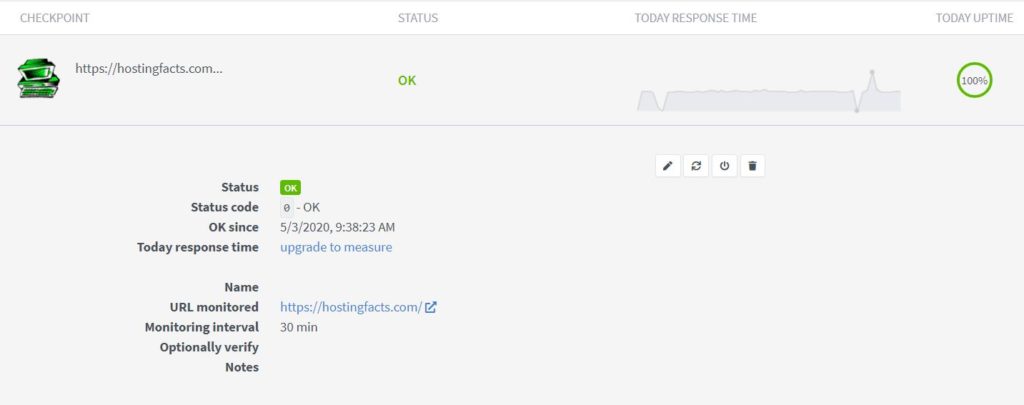Click the TODAY UPTIME column header

pos(974,18)
